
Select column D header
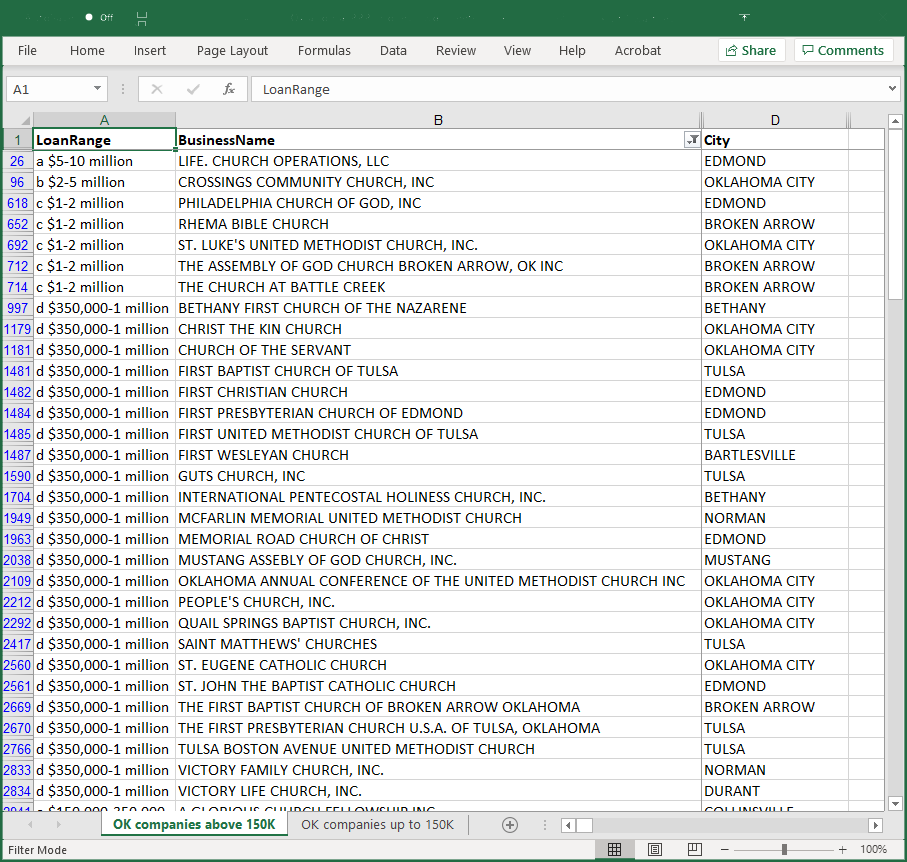coord(775,120)
